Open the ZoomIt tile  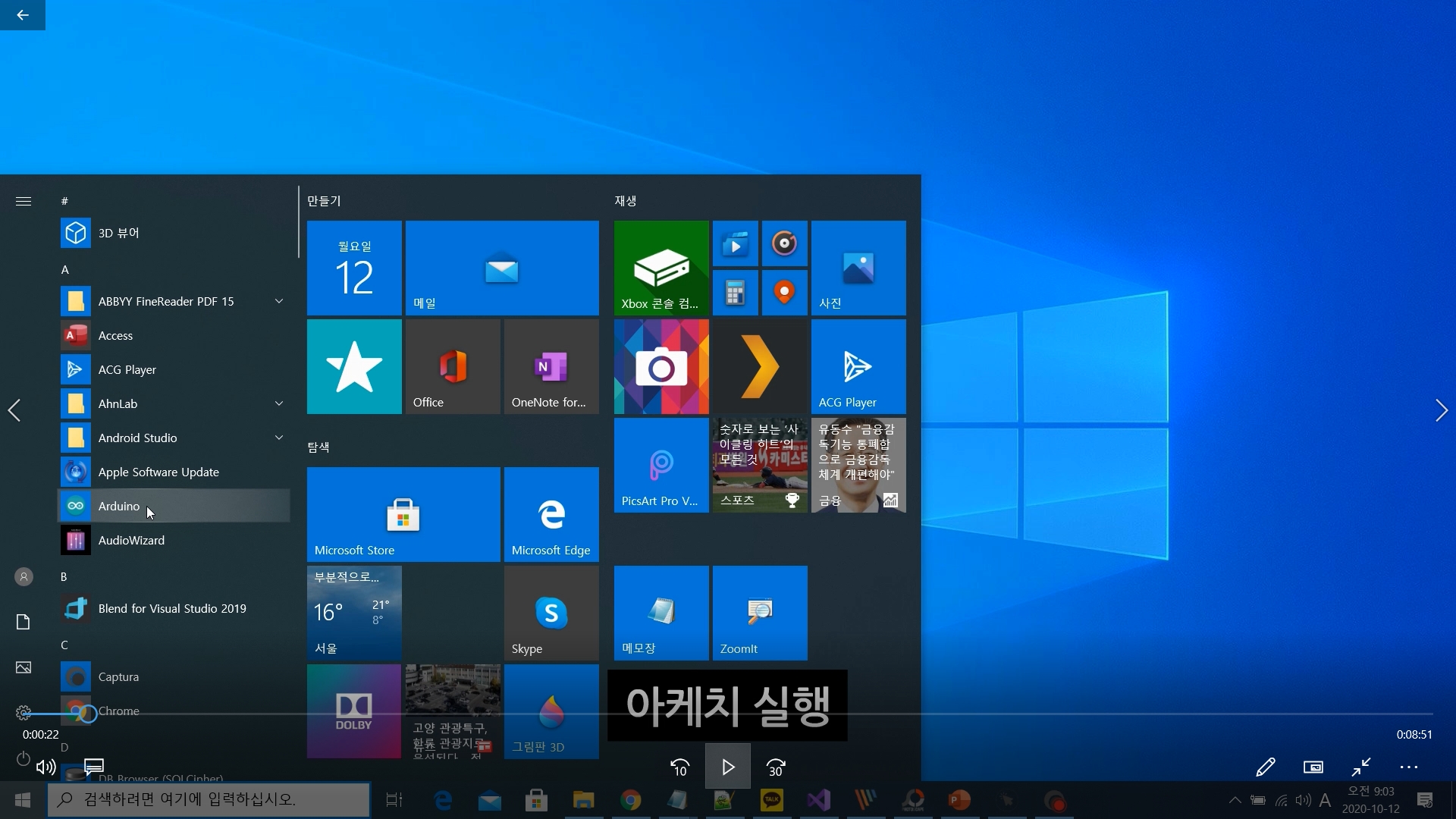tap(760, 613)
